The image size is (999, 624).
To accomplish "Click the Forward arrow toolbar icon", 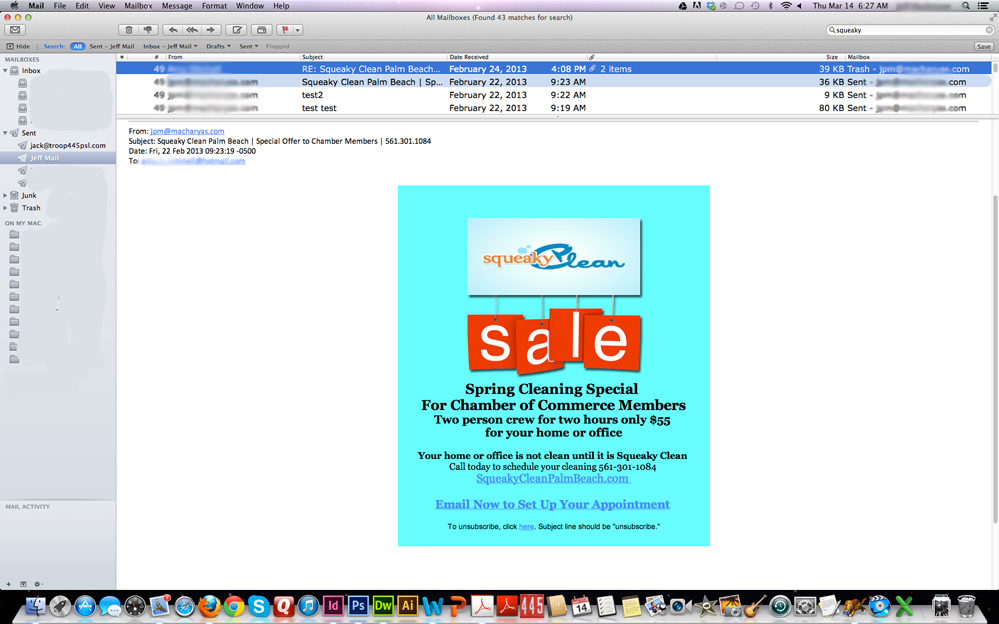I will pyautogui.click(x=211, y=30).
